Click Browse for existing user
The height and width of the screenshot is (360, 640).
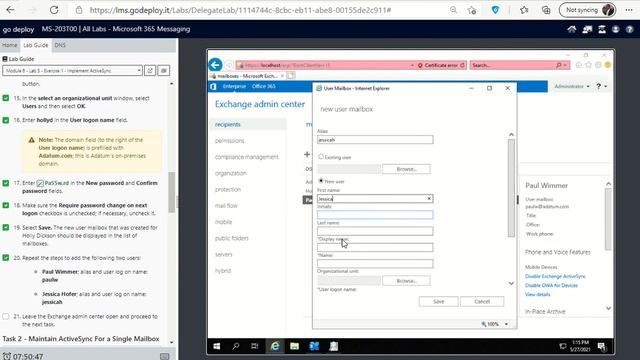pos(406,169)
